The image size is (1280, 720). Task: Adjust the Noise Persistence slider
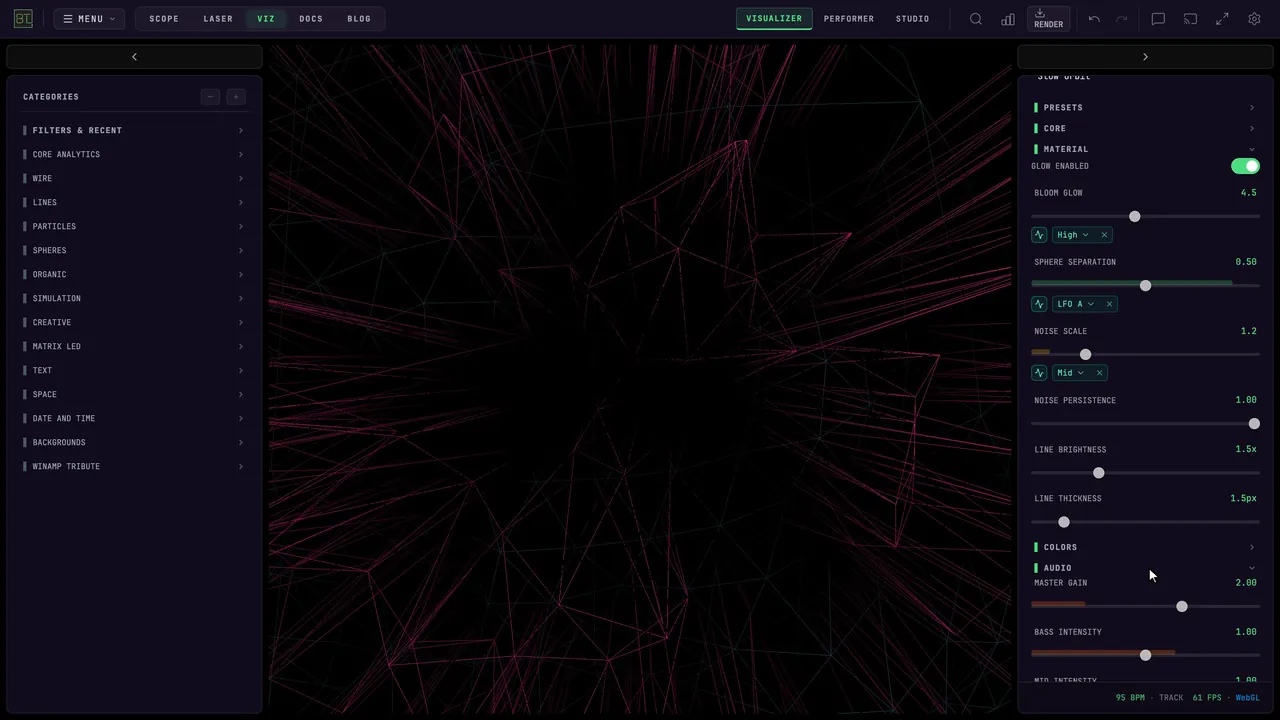coord(1145,423)
